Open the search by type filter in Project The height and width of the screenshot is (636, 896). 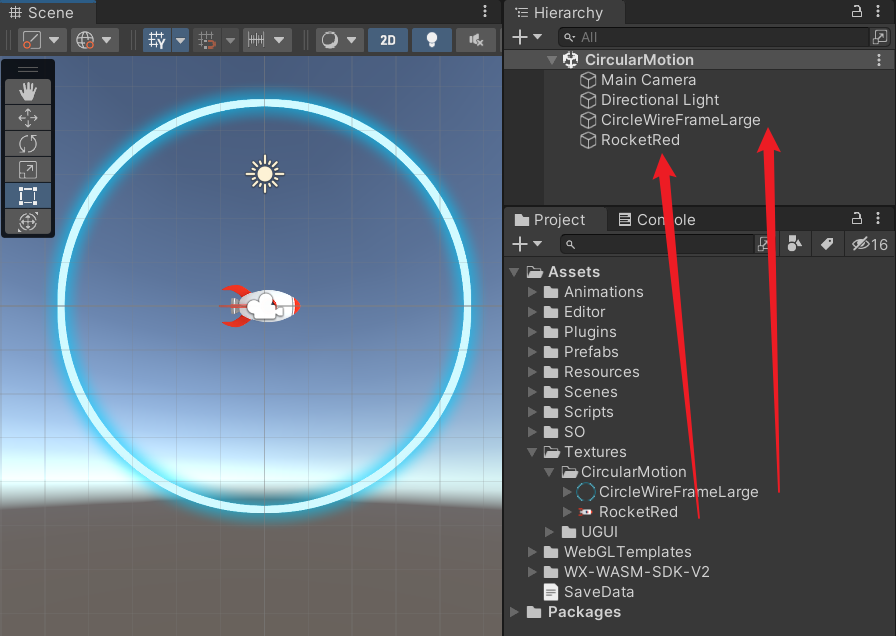click(795, 244)
